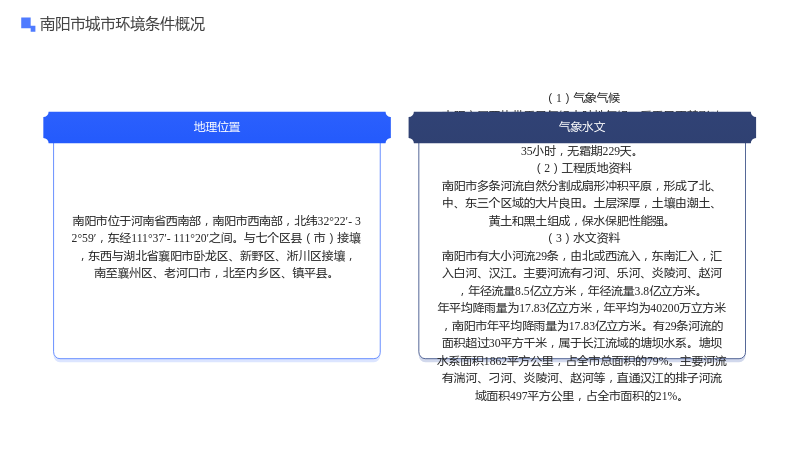Select the (2) 工程质地资料 heading
Screen dimensions: 800x450
(582, 168)
